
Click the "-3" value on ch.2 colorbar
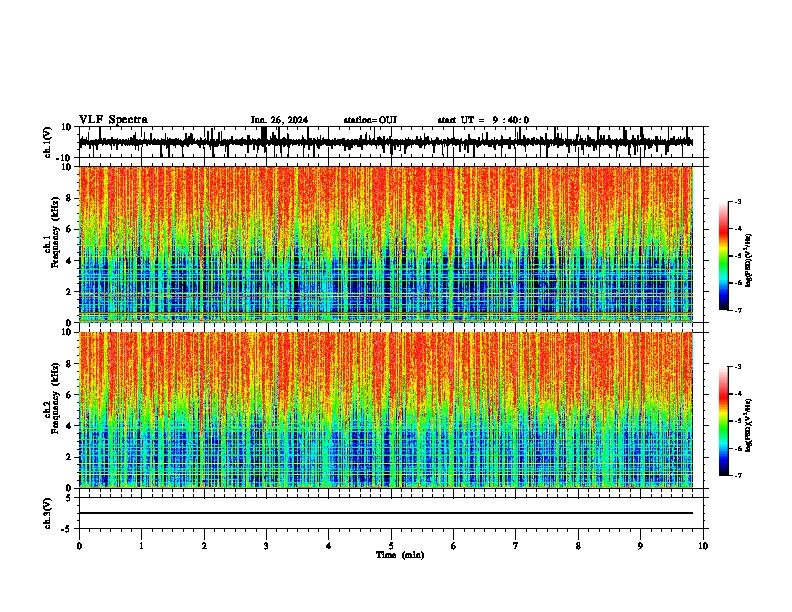[737, 367]
